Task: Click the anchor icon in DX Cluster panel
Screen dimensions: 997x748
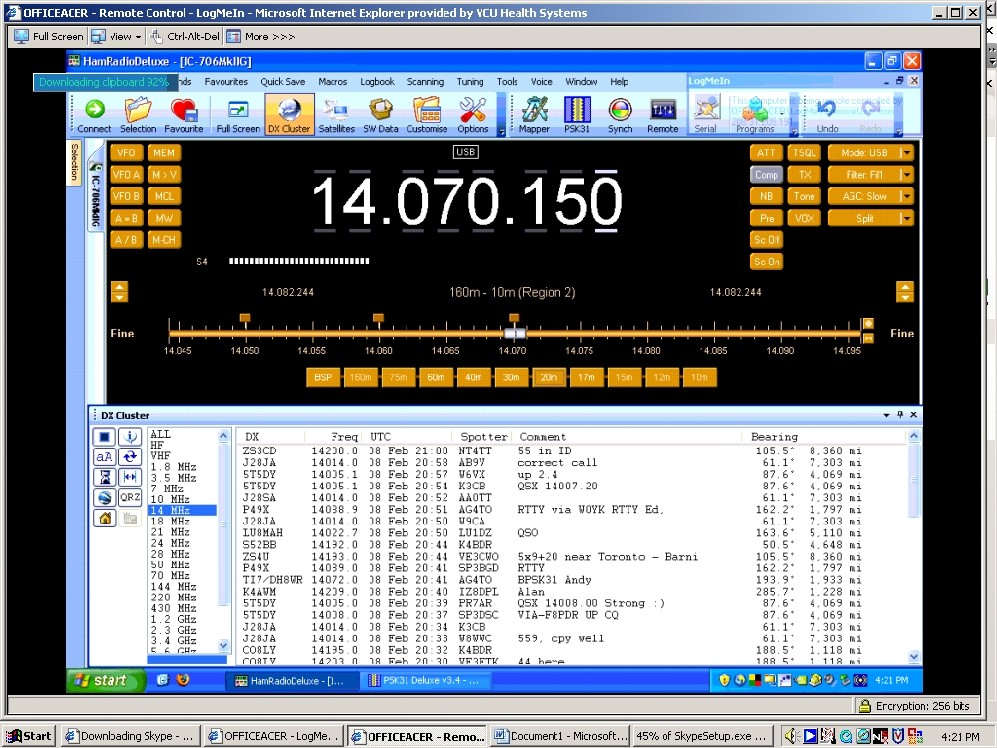Action: click(x=130, y=437)
